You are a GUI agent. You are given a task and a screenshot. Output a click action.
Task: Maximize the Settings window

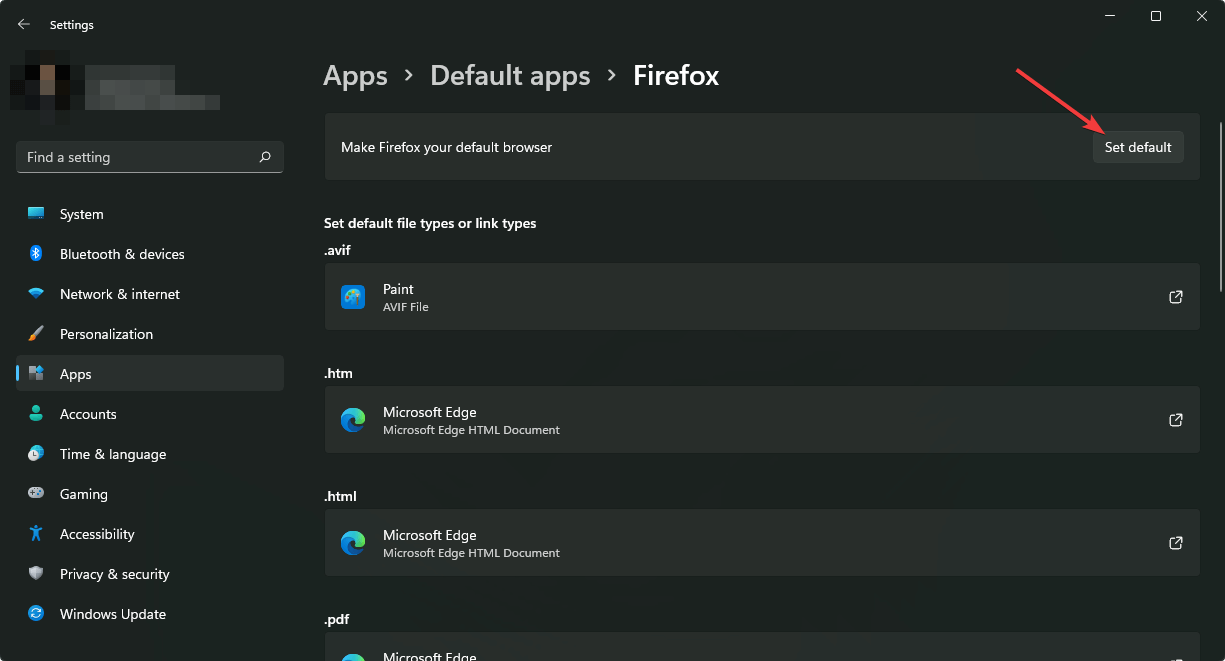point(1155,16)
